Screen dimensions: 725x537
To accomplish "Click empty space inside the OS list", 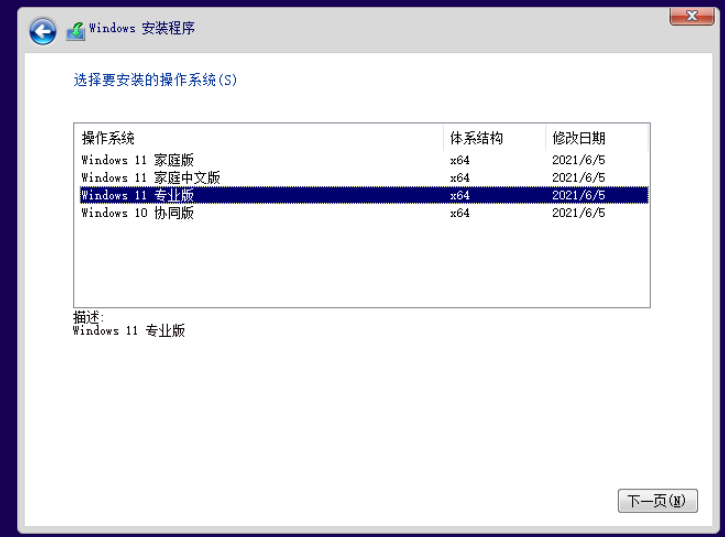I will click(x=360, y=265).
